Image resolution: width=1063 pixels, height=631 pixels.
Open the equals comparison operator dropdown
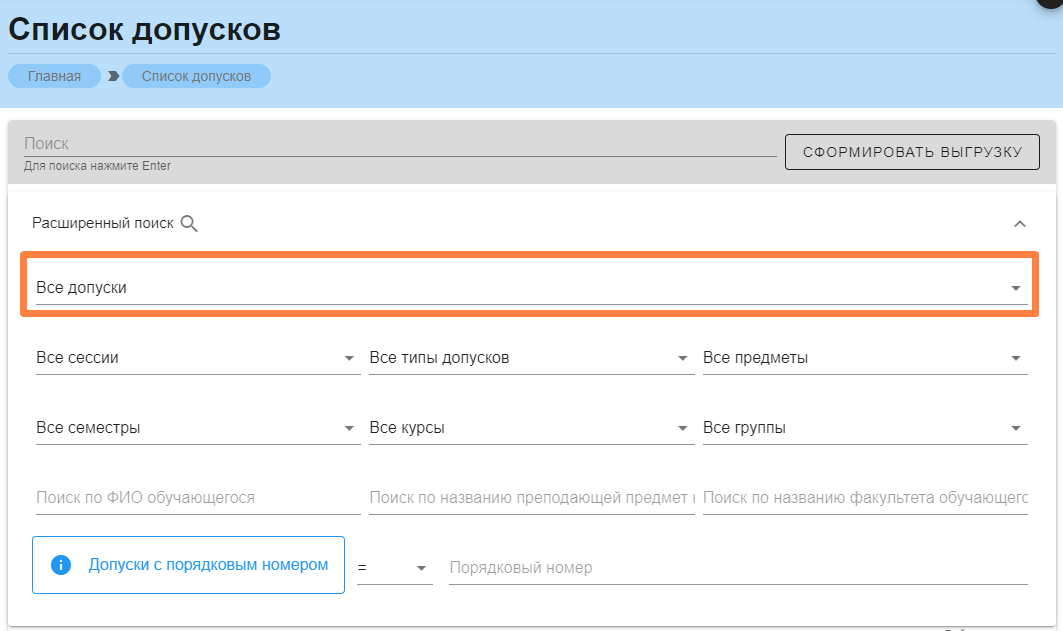click(x=394, y=568)
